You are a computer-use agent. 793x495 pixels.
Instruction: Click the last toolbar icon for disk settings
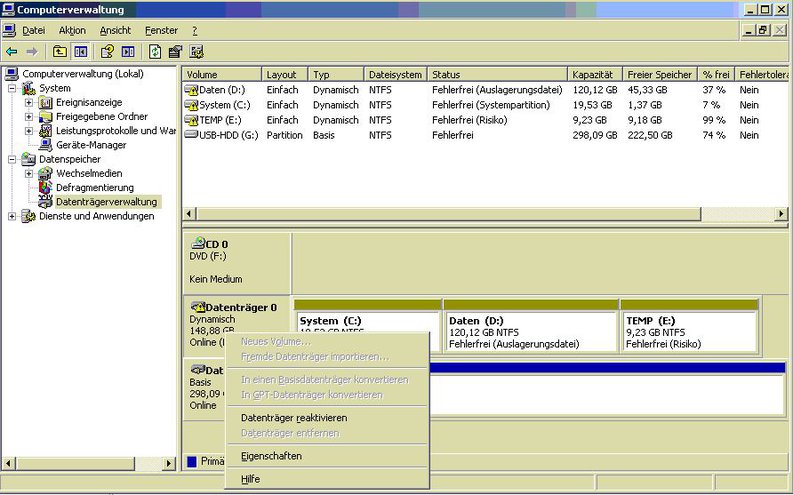pyautogui.click(x=196, y=52)
